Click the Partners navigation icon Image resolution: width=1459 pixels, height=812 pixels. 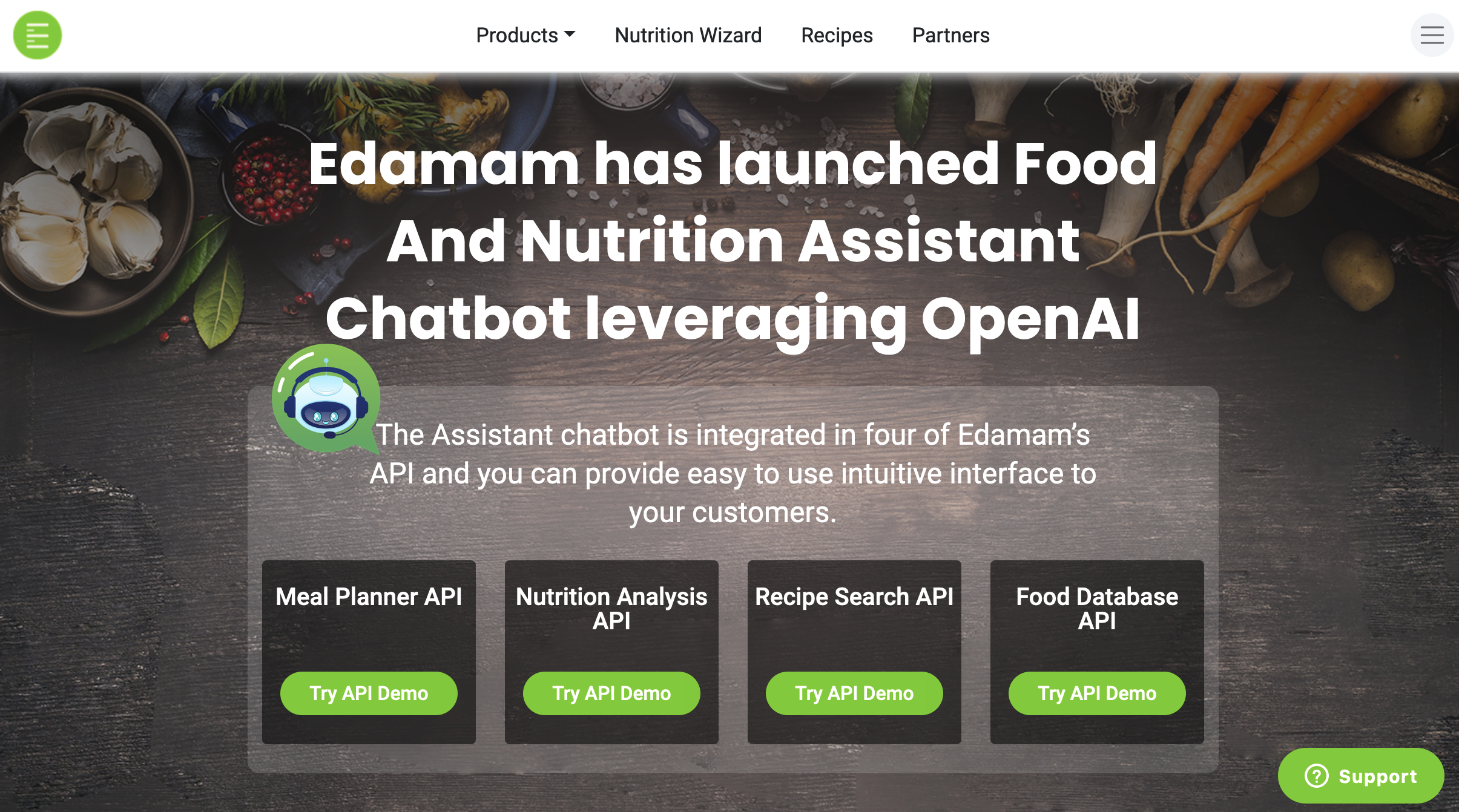click(x=951, y=35)
